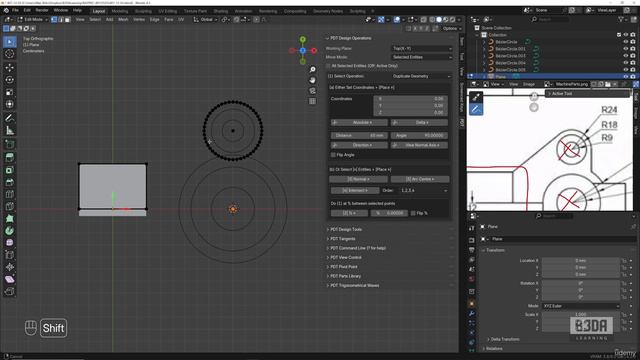Expand the PDT Parts Library panel

click(345, 276)
